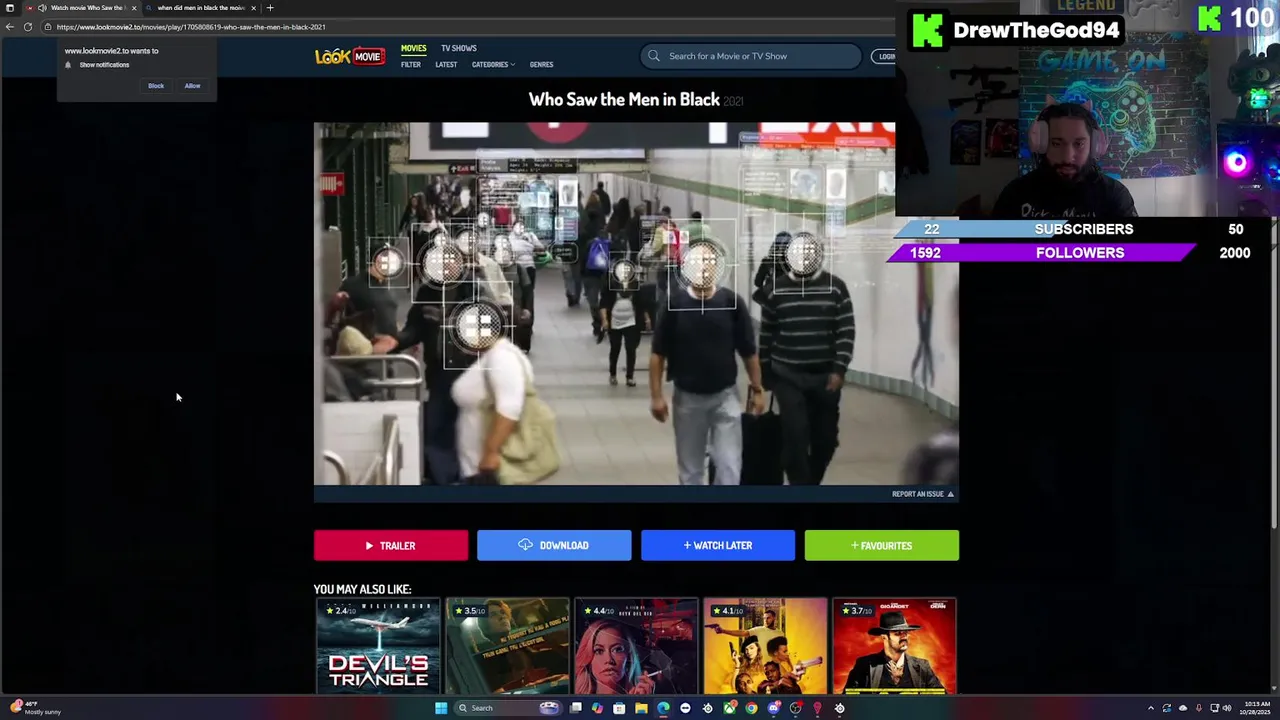Close the 'Watch movie Who Saw the' tab
This screenshot has width=1280, height=720.
134,8
